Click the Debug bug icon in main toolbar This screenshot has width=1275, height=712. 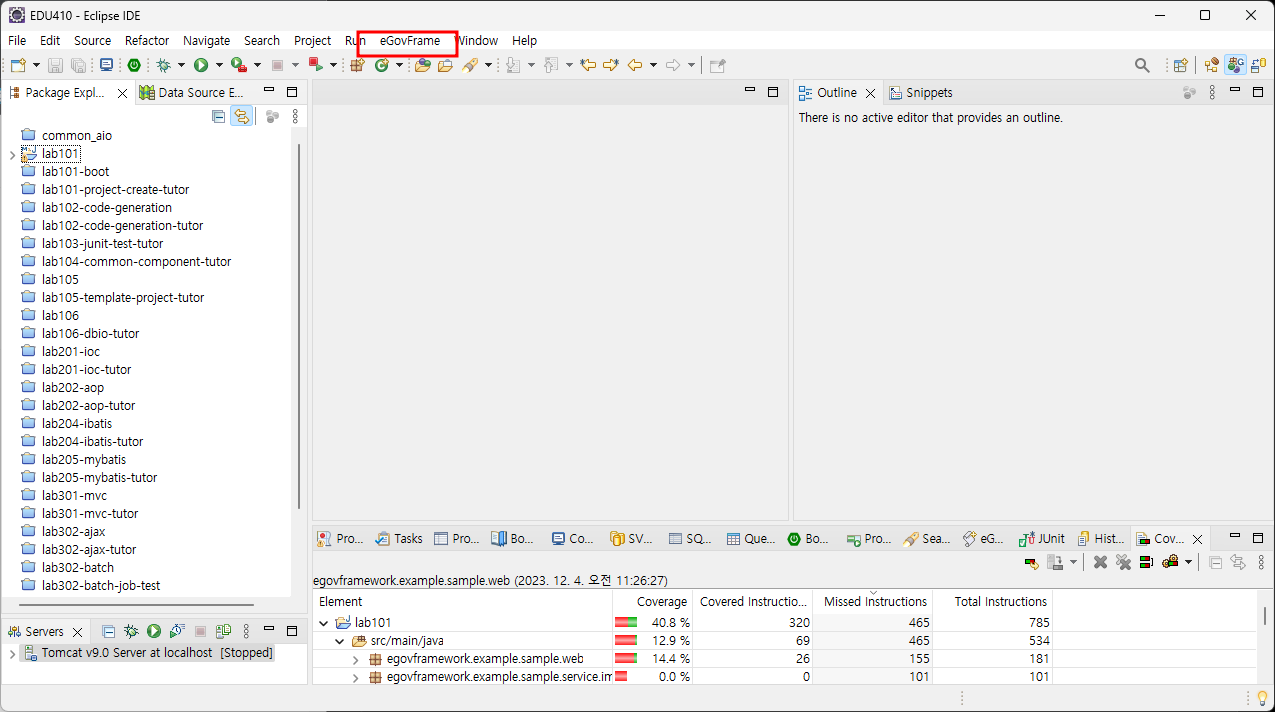pyautogui.click(x=164, y=65)
